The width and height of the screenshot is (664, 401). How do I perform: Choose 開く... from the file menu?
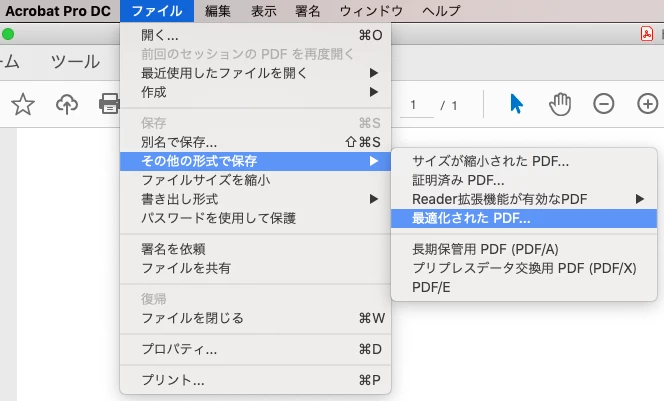click(x=255, y=35)
